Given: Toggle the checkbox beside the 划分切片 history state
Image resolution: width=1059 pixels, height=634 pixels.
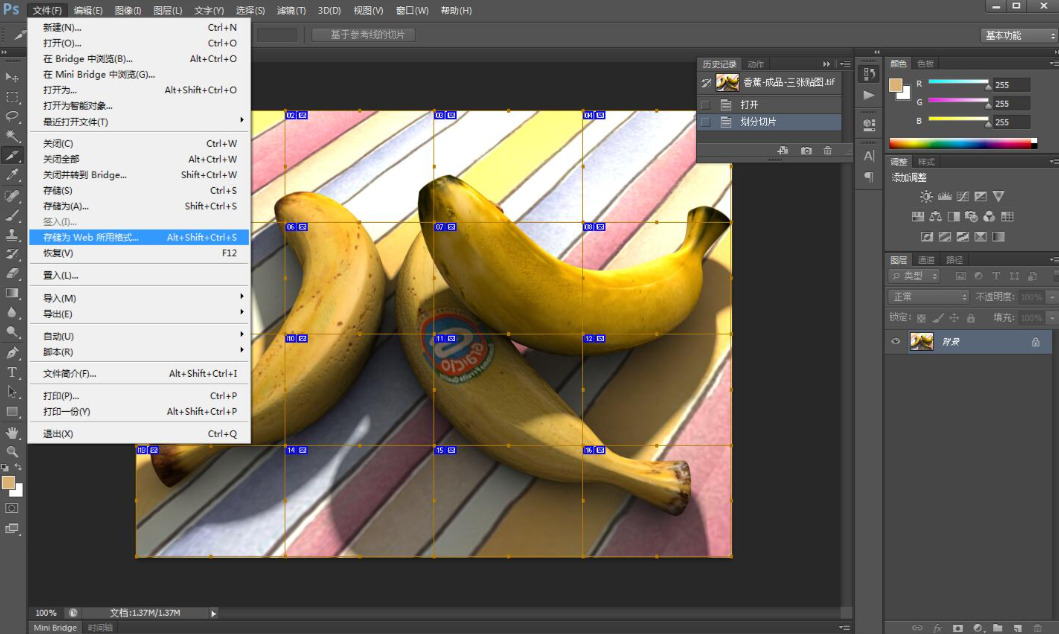Looking at the screenshot, I should [706, 122].
